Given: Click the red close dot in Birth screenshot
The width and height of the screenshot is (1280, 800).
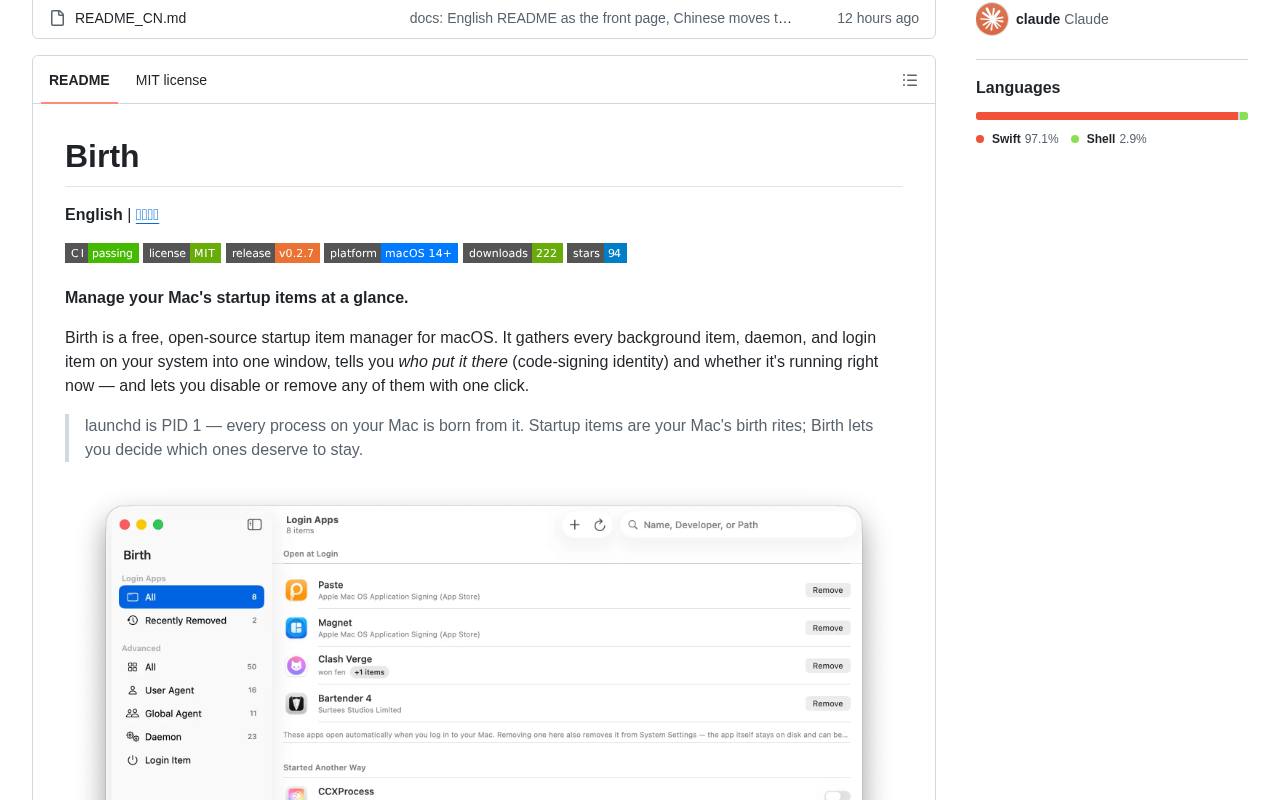Looking at the screenshot, I should pos(125,525).
